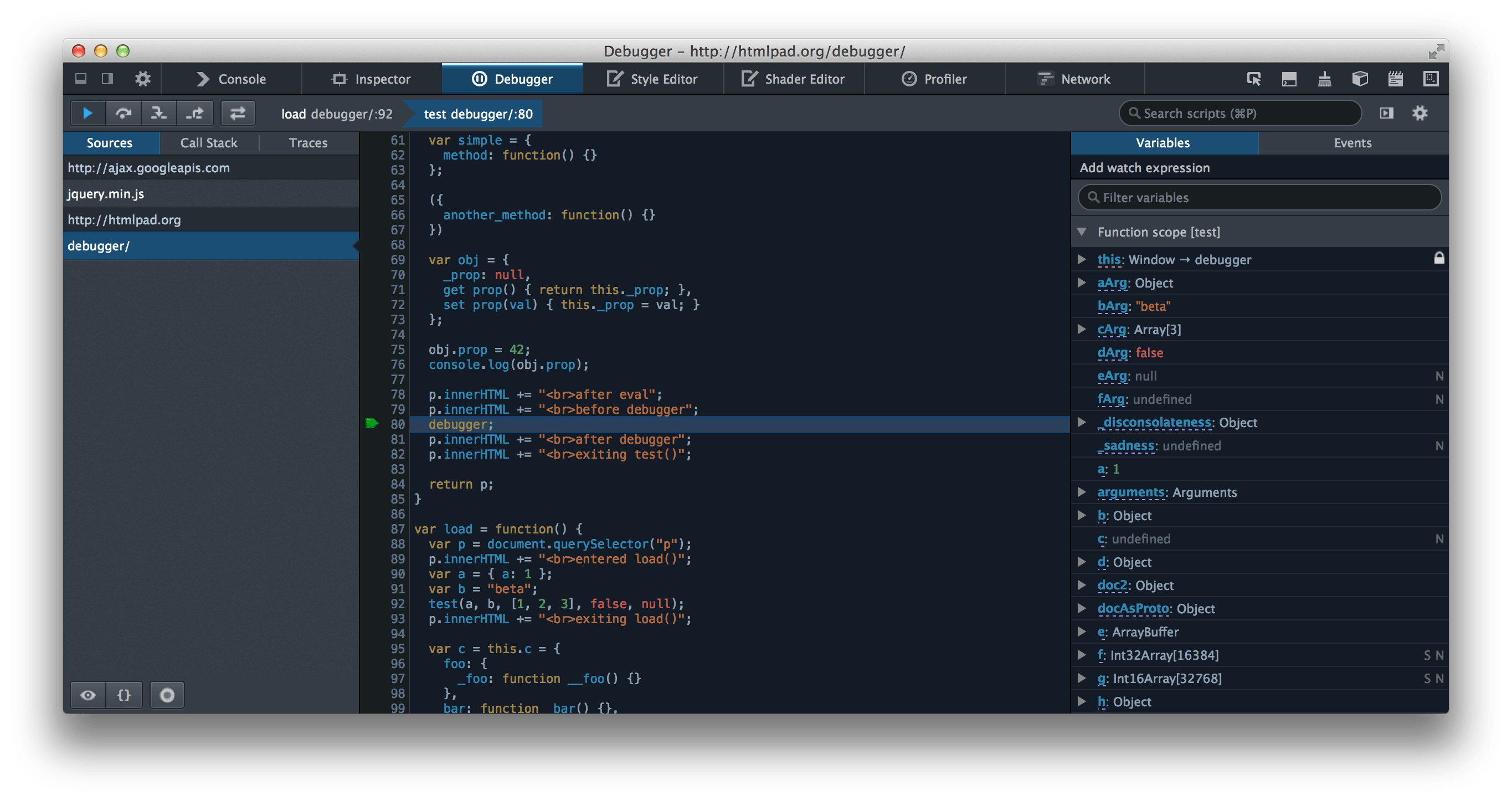Switch to the Variables tab
Screen dimensions: 1512x801
click(x=1164, y=142)
